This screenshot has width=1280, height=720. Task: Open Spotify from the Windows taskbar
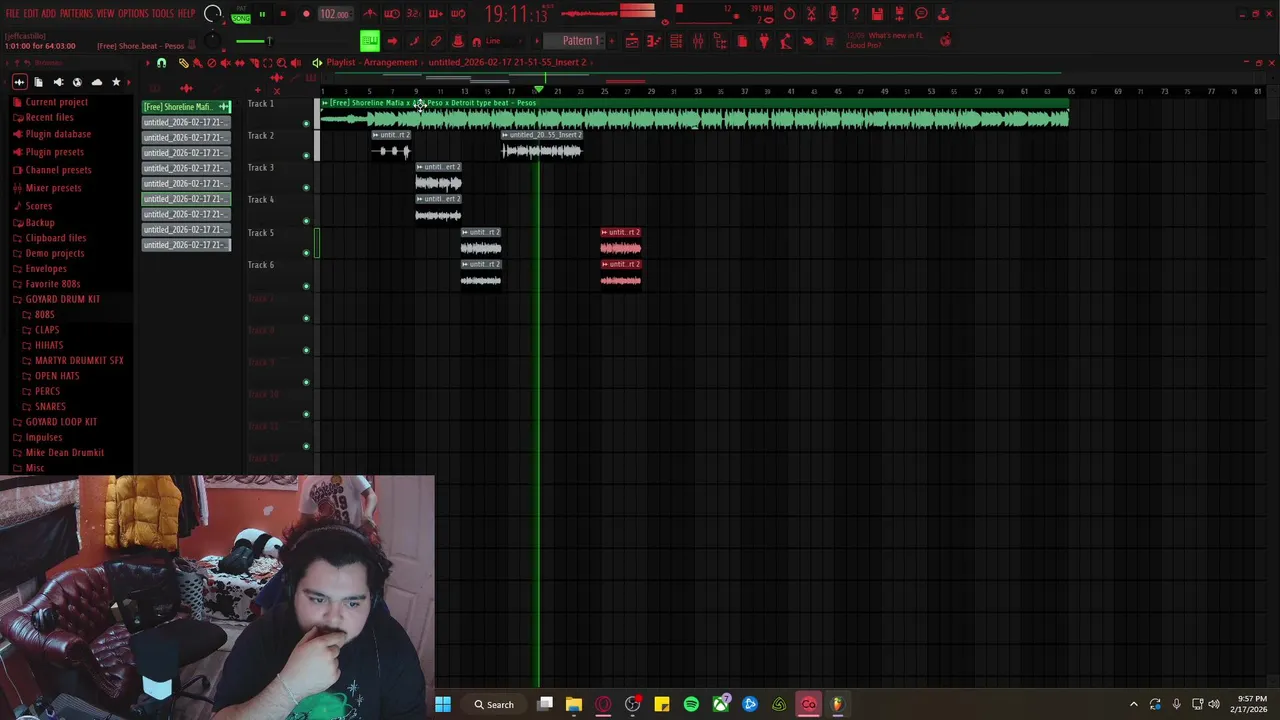point(691,704)
